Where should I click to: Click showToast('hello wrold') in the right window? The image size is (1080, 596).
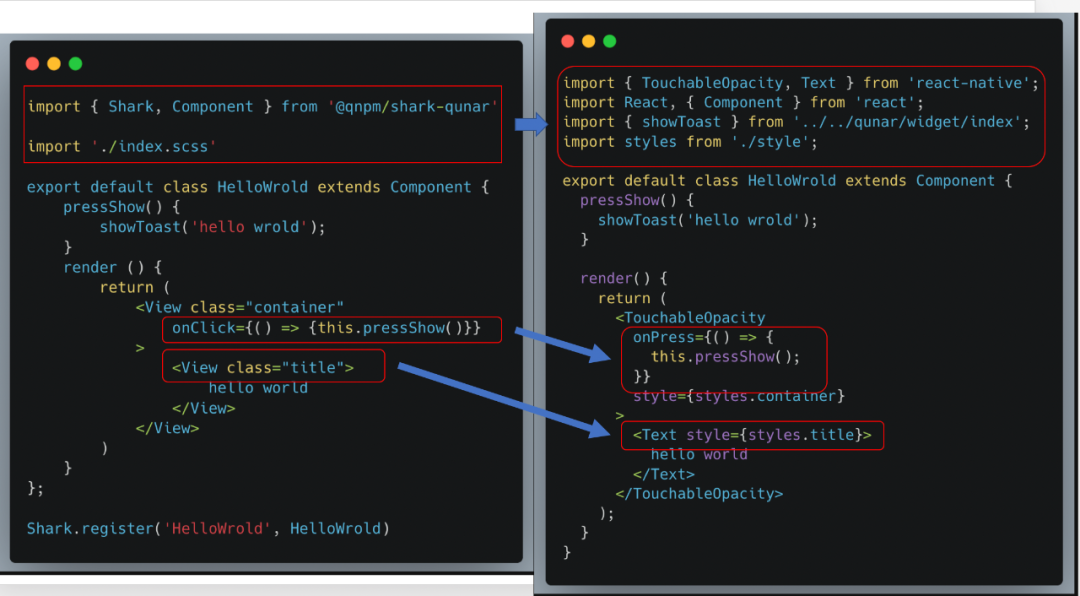pyautogui.click(x=708, y=220)
